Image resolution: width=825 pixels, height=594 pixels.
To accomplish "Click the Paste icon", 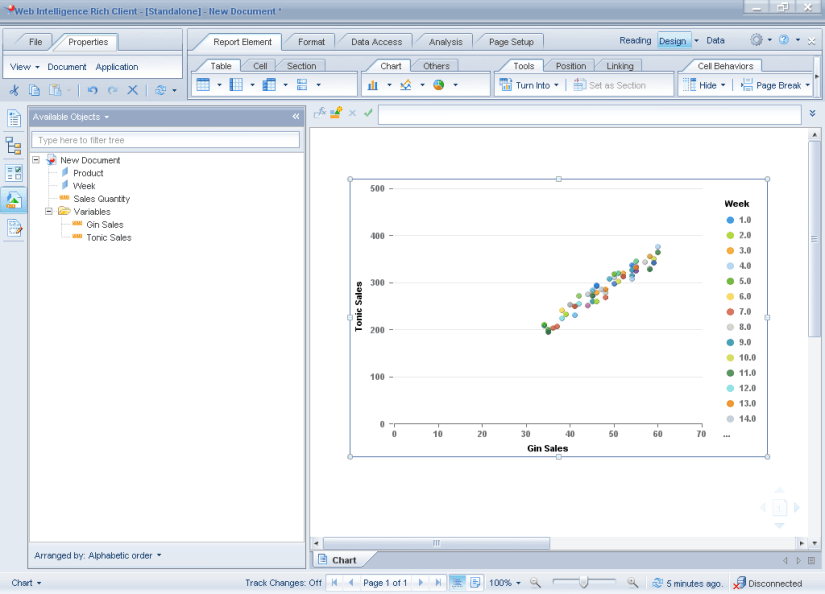I will click(56, 90).
